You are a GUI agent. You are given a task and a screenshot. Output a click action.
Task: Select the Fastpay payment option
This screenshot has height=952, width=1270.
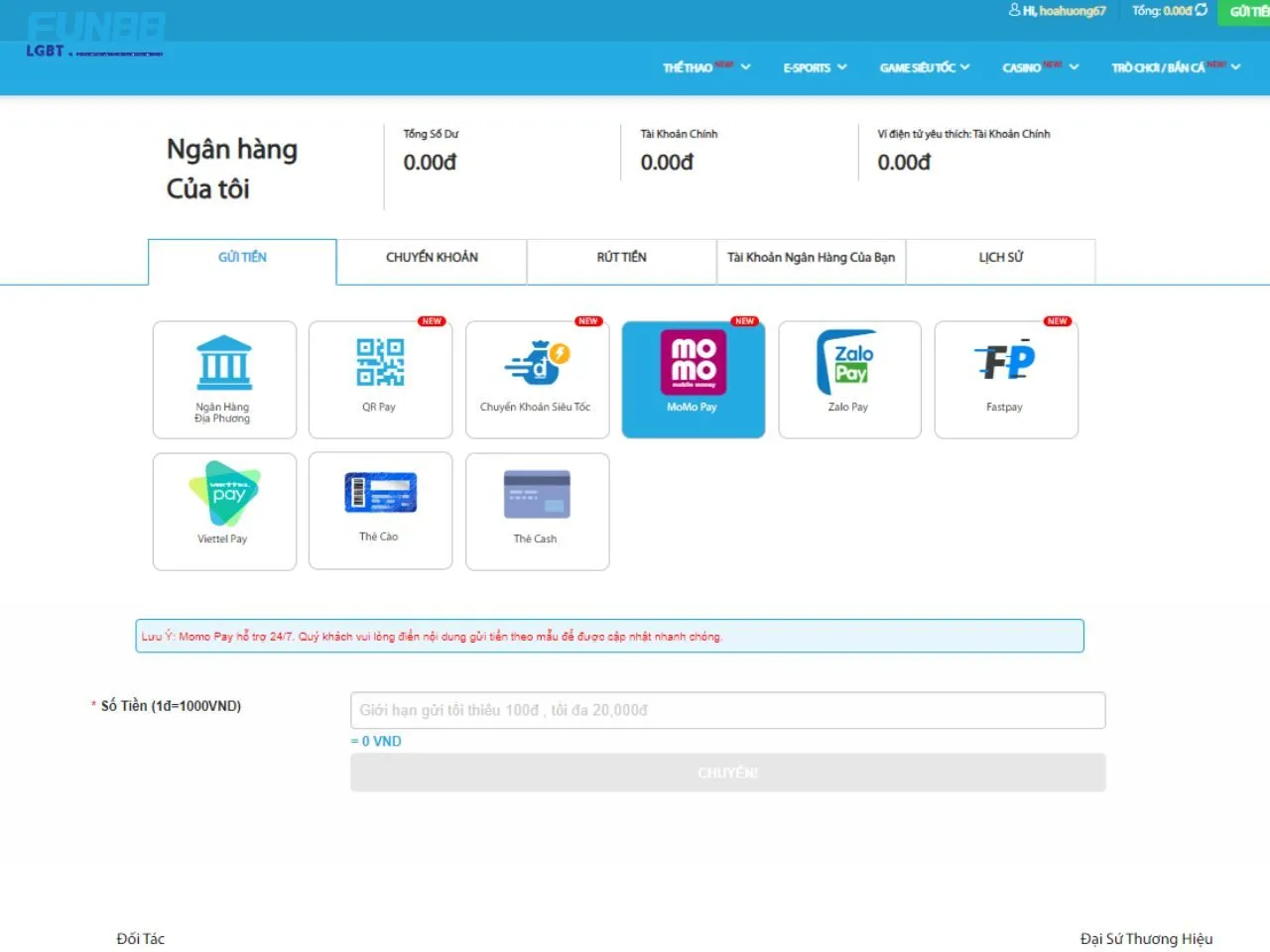click(x=1006, y=380)
